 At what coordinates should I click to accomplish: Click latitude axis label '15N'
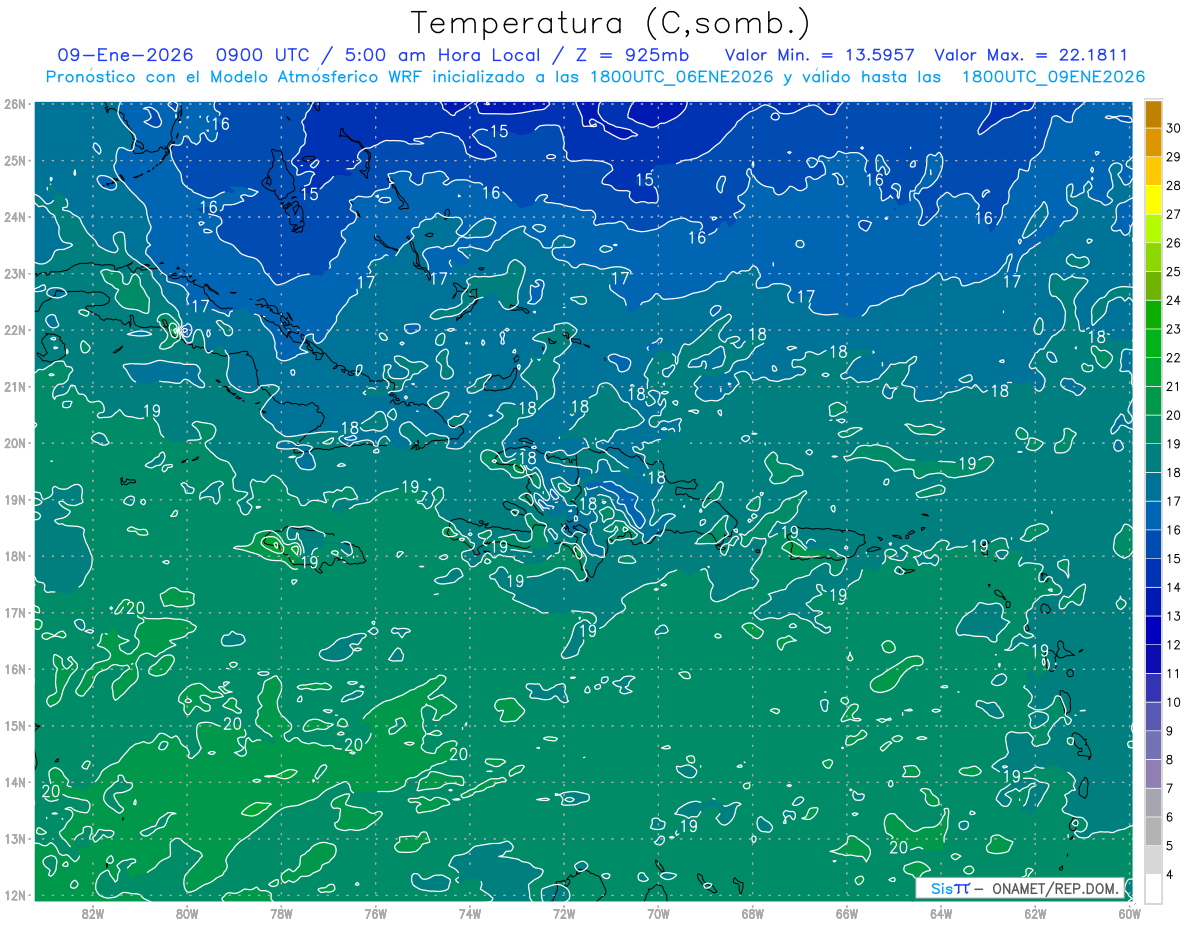16,725
